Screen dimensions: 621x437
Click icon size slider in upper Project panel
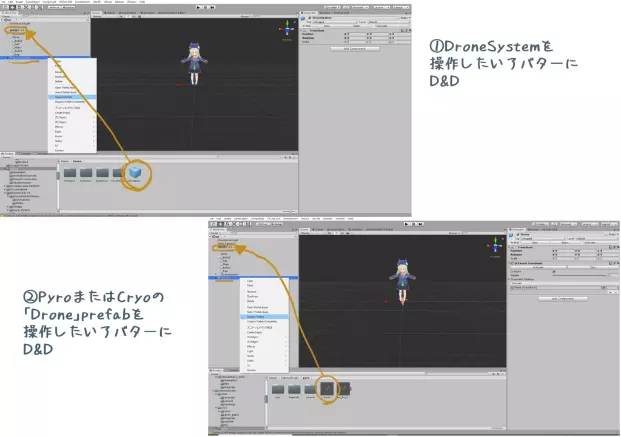(x=290, y=212)
